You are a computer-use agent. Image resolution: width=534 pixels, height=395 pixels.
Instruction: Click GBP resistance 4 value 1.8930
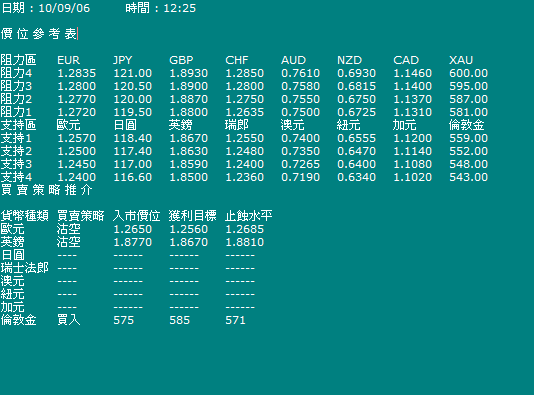(189, 73)
